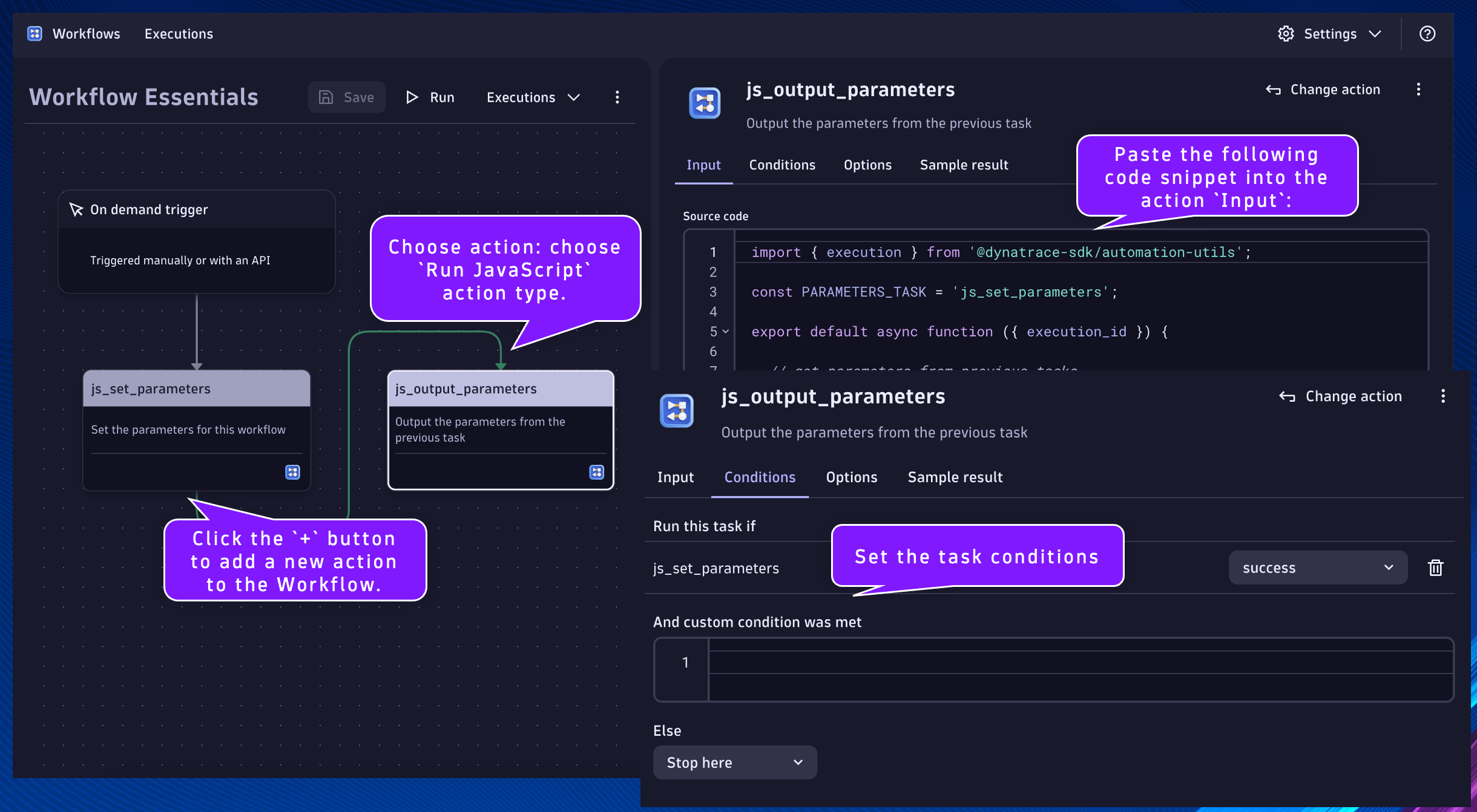Open Sample result tab in lower panel
1477x812 pixels.
[x=955, y=477]
